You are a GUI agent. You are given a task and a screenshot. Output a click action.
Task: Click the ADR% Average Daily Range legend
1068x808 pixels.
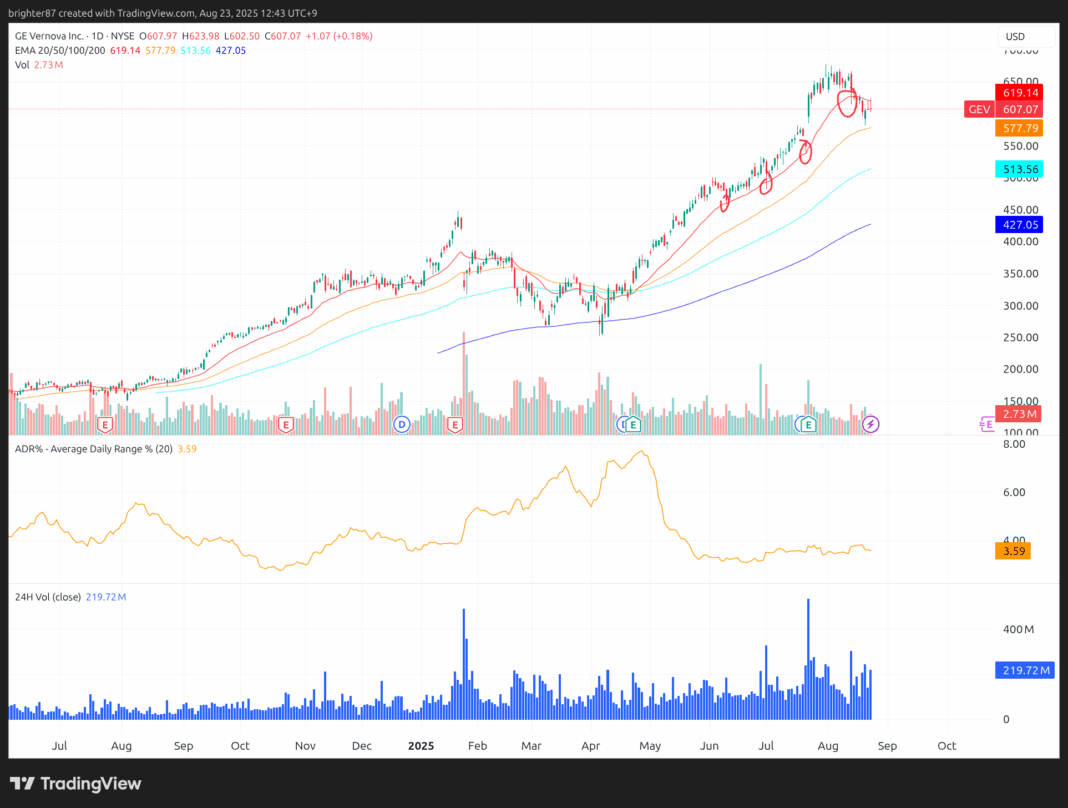pyautogui.click(x=92, y=449)
